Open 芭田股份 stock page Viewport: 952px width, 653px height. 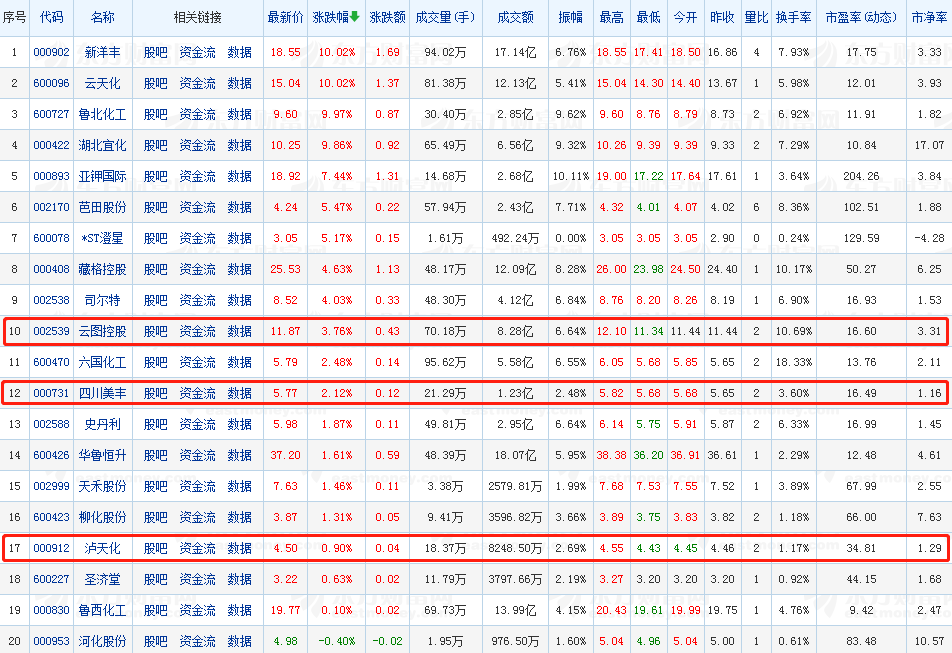(102, 207)
